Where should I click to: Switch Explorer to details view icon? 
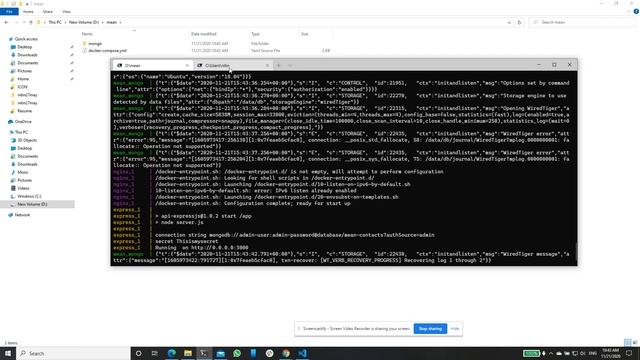click(627, 342)
